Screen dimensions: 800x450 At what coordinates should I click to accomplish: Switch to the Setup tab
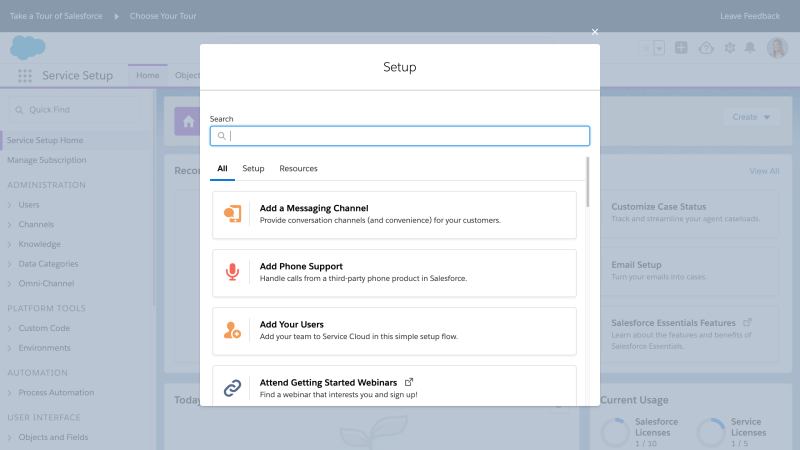tap(253, 168)
